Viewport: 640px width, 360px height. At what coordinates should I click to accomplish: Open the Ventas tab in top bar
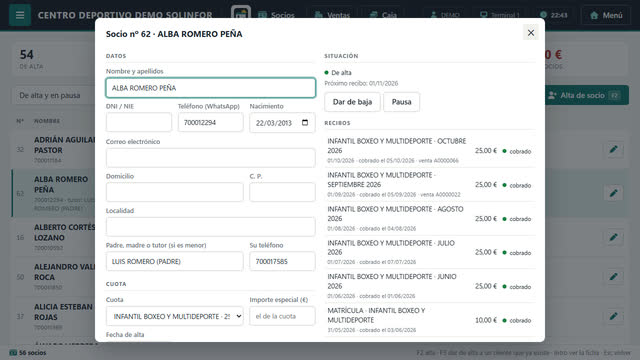coord(332,15)
